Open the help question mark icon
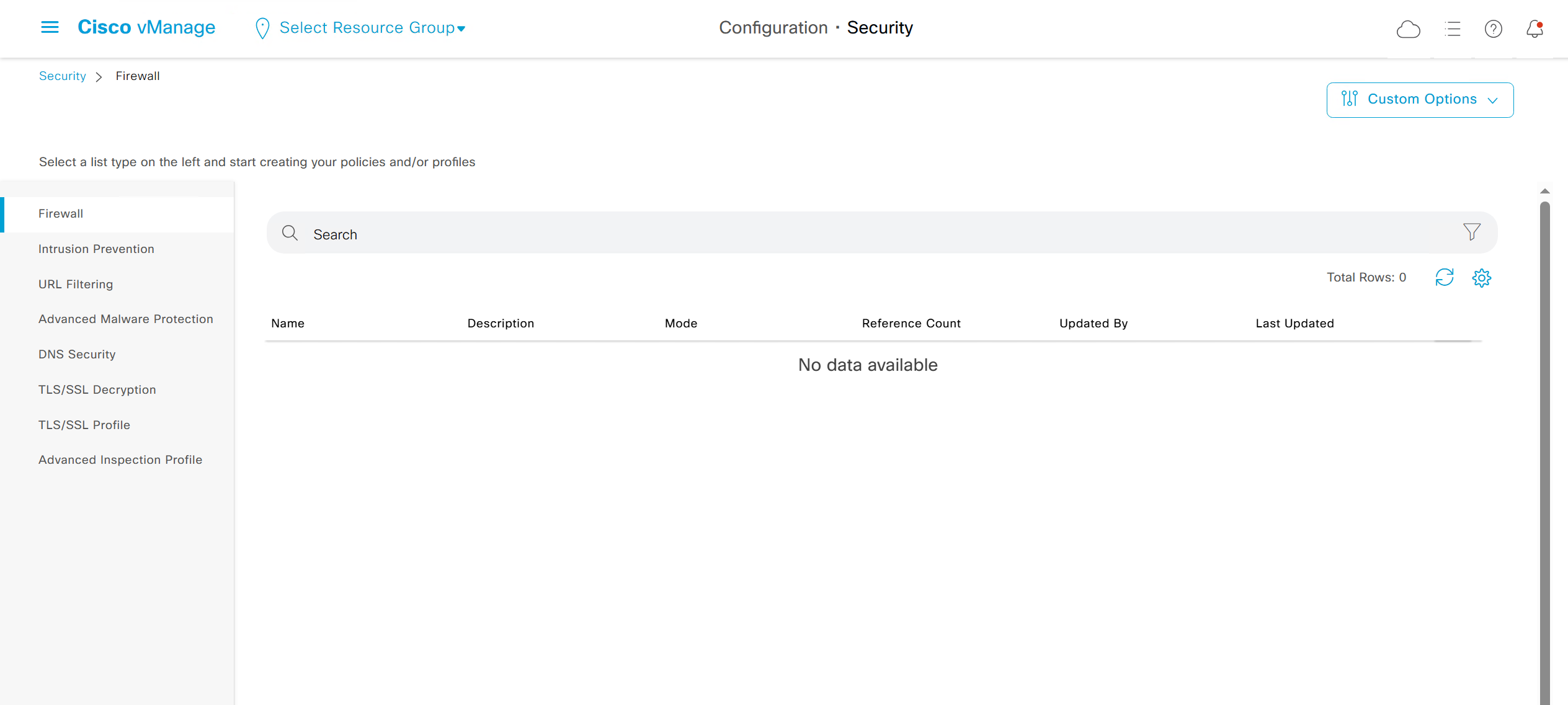The image size is (1568, 705). point(1493,29)
